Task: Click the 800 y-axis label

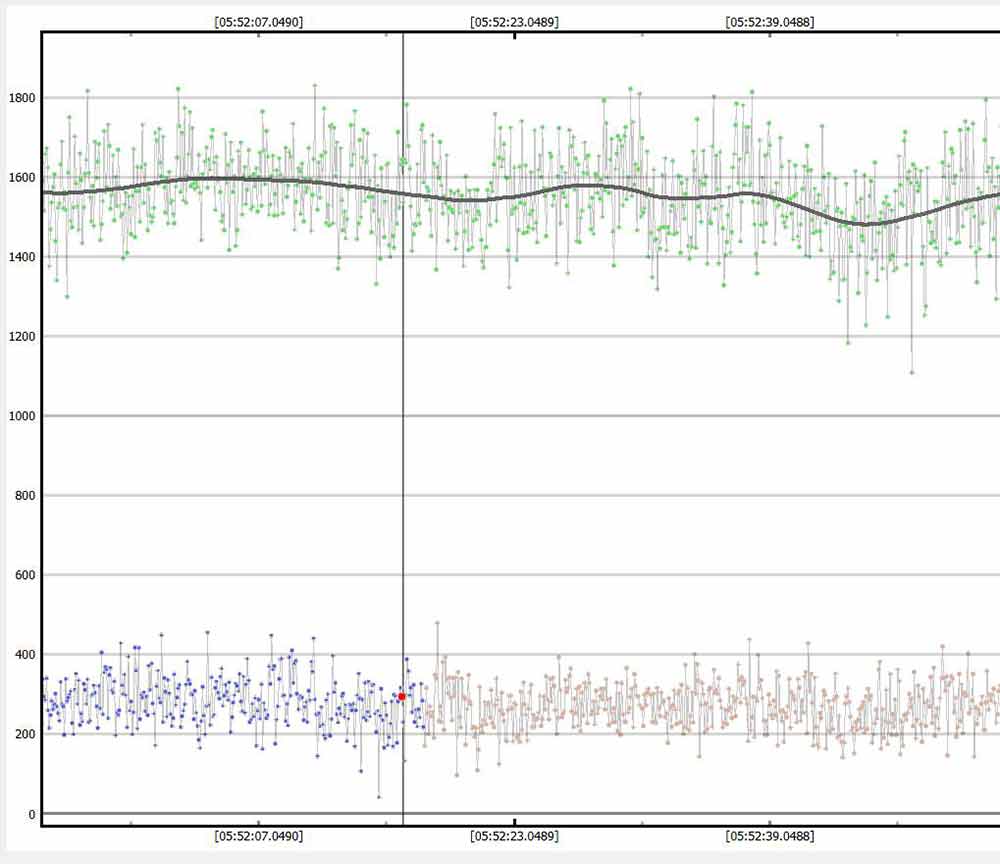Action: (24, 496)
